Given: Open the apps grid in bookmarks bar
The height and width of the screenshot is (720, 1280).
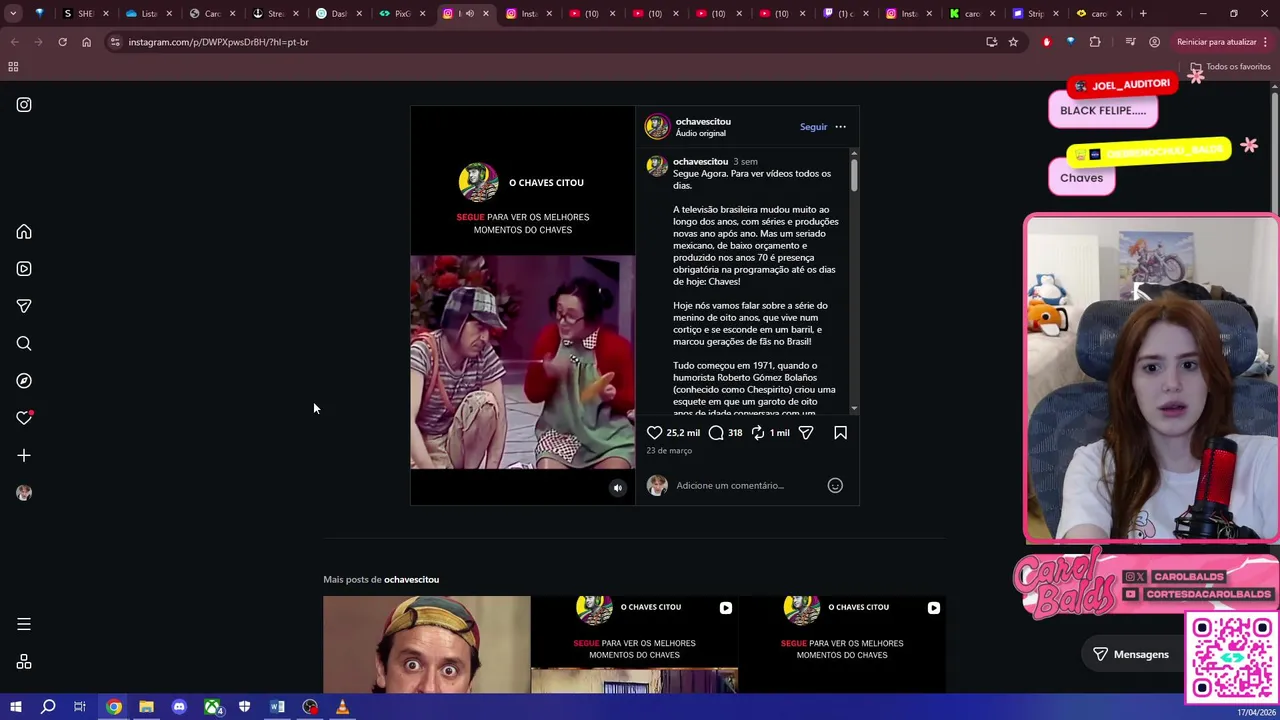Looking at the screenshot, I should click(13, 66).
